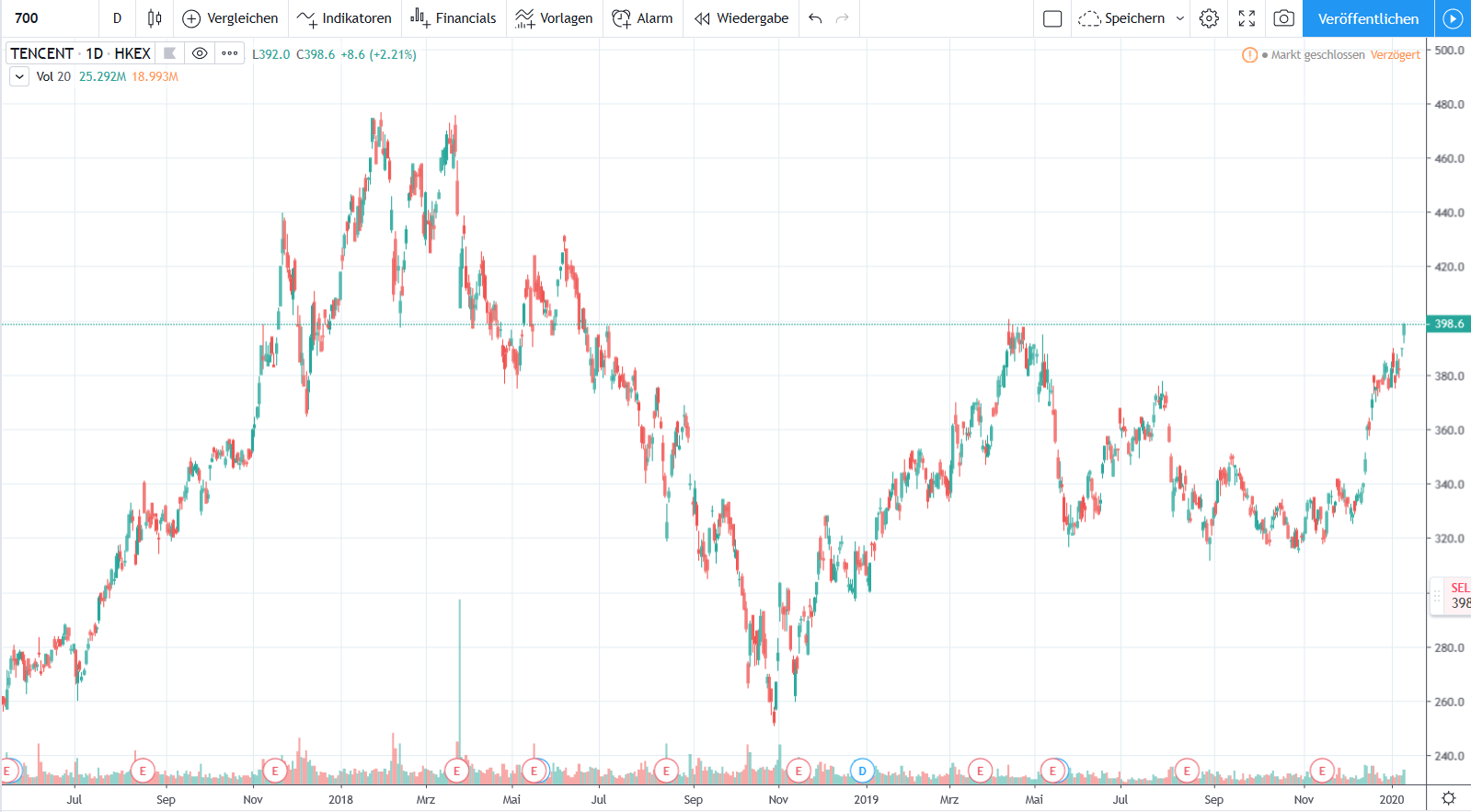Click the undo arrow icon
Image resolution: width=1471 pixels, height=812 pixels.
coord(815,18)
